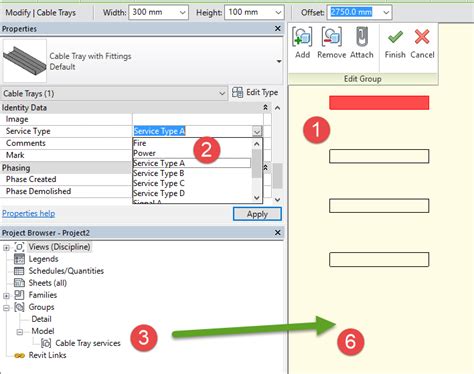
Task: Click the Remove from group icon
Action: [331, 37]
